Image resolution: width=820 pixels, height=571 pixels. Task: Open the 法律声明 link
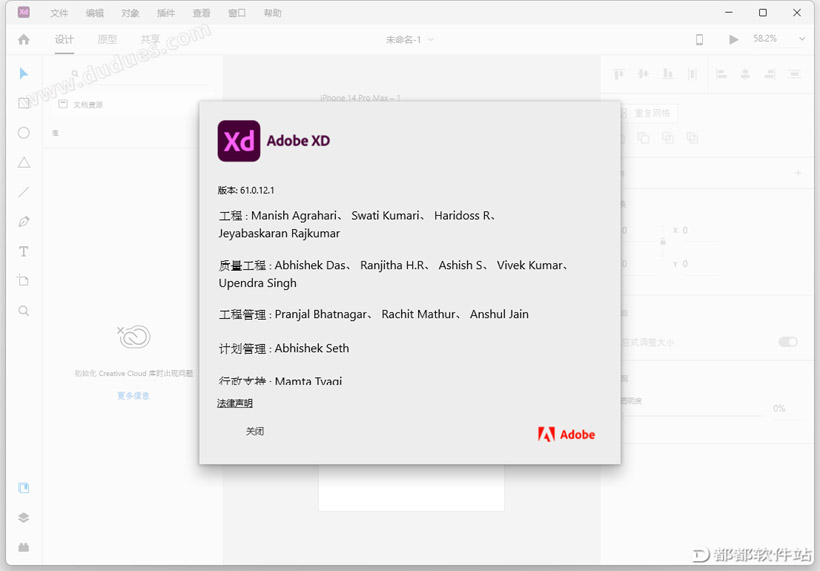pos(235,403)
